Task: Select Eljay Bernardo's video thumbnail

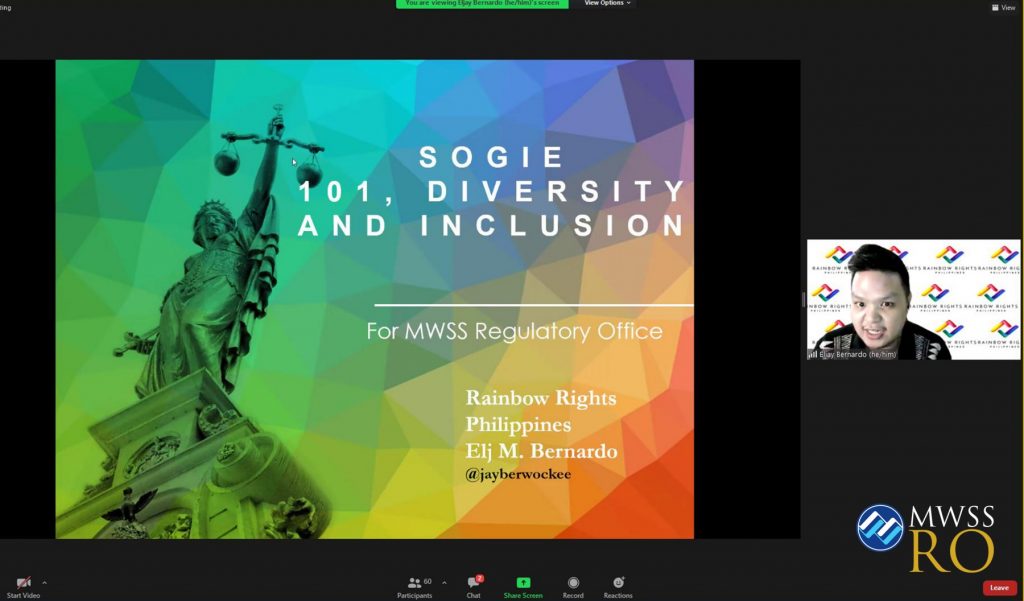Action: 913,299
